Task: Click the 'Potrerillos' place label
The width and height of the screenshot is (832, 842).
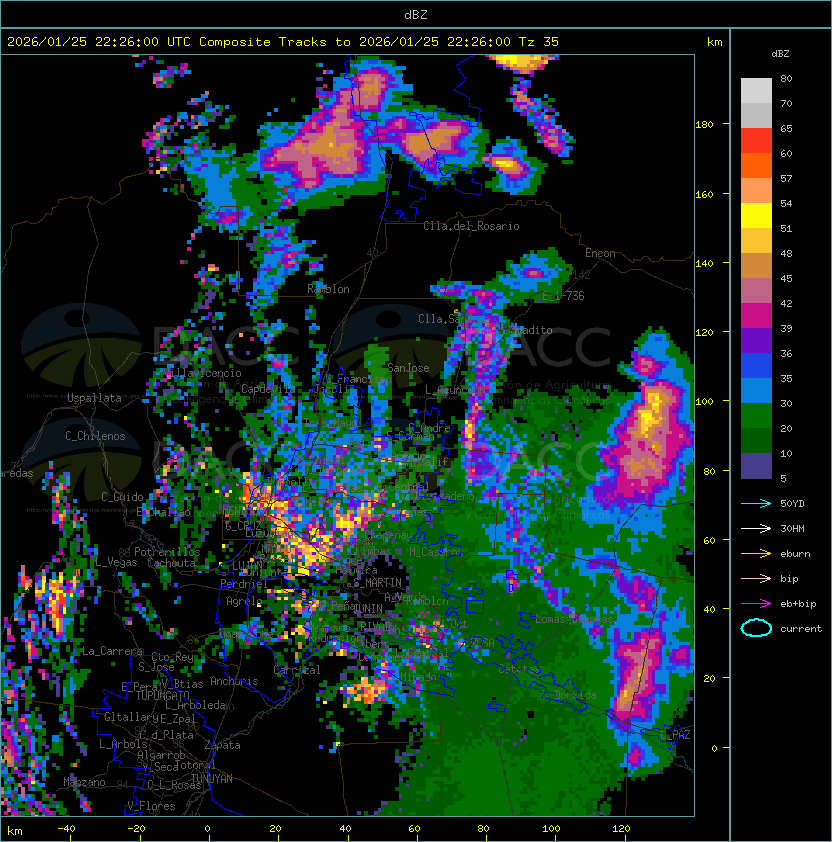Action: (167, 551)
